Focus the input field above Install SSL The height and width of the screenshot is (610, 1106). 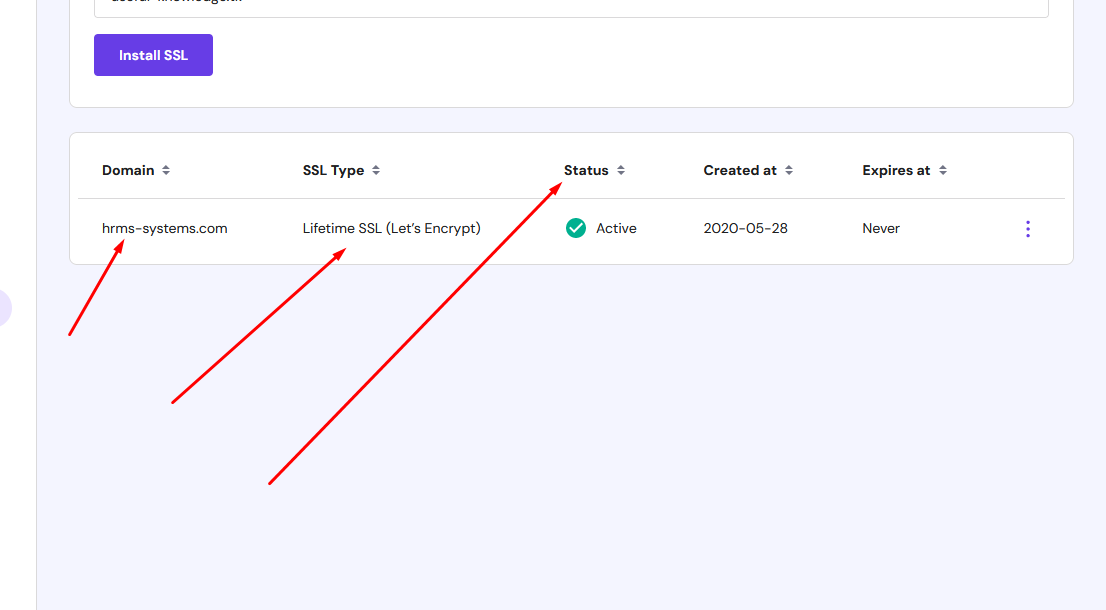tap(571, 7)
